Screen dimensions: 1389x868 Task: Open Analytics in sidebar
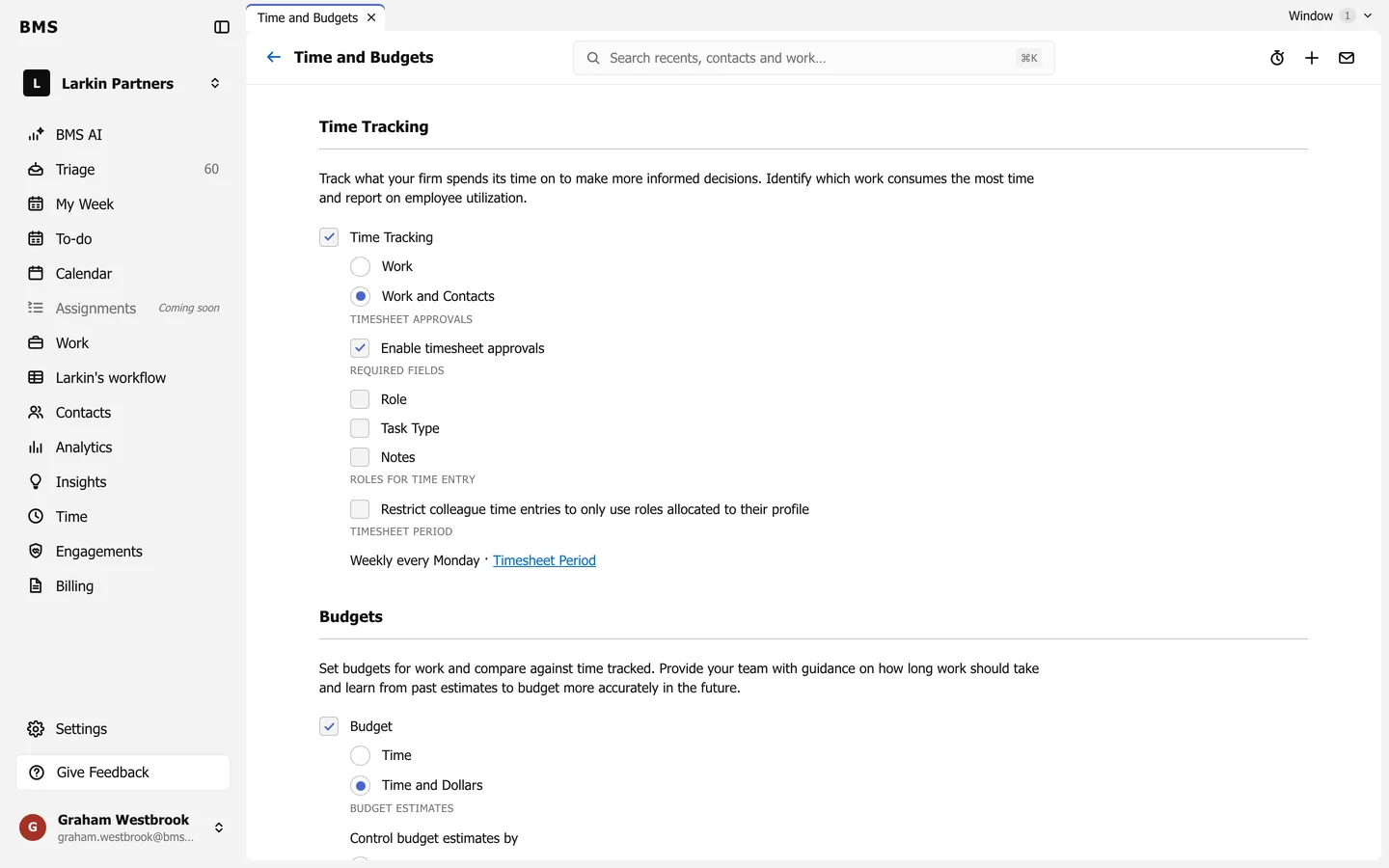click(123, 447)
